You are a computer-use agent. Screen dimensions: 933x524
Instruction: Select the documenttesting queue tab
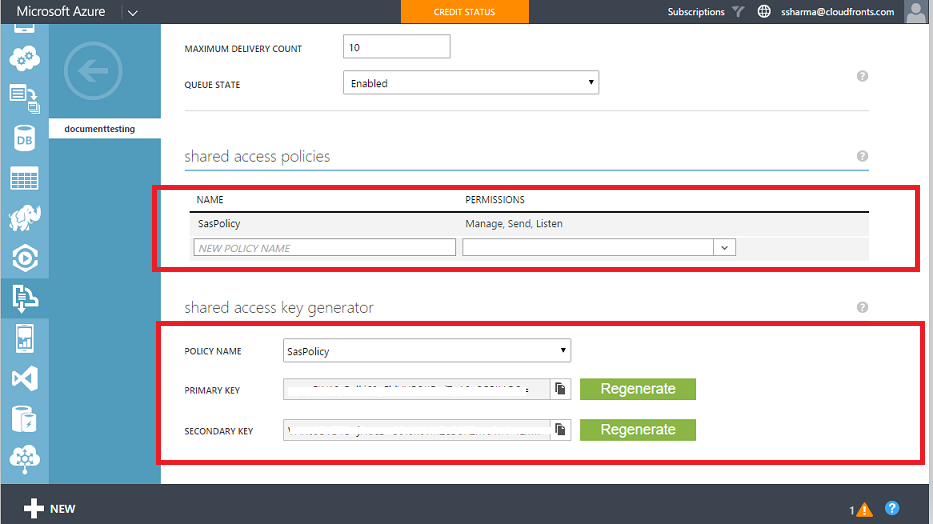(100, 129)
